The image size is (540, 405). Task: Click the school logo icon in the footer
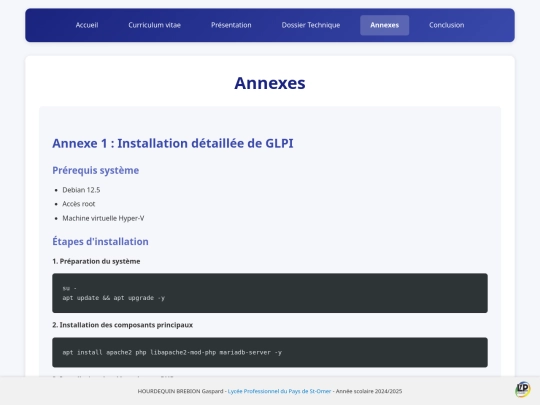click(x=523, y=390)
